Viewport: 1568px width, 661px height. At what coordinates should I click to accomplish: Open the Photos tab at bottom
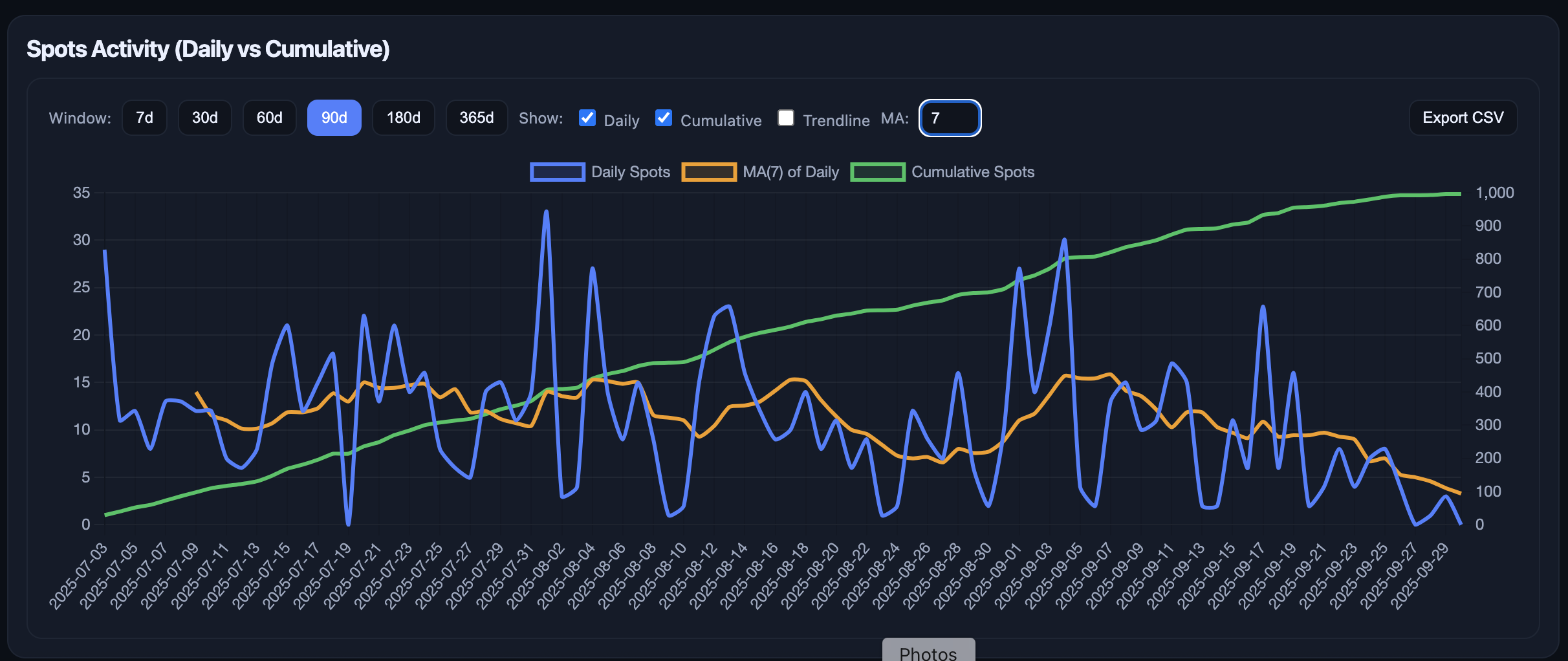coord(928,653)
